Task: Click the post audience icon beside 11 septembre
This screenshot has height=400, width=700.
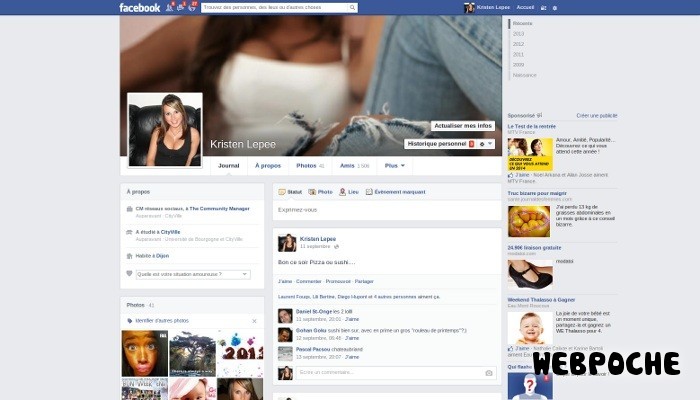Action: (x=337, y=246)
